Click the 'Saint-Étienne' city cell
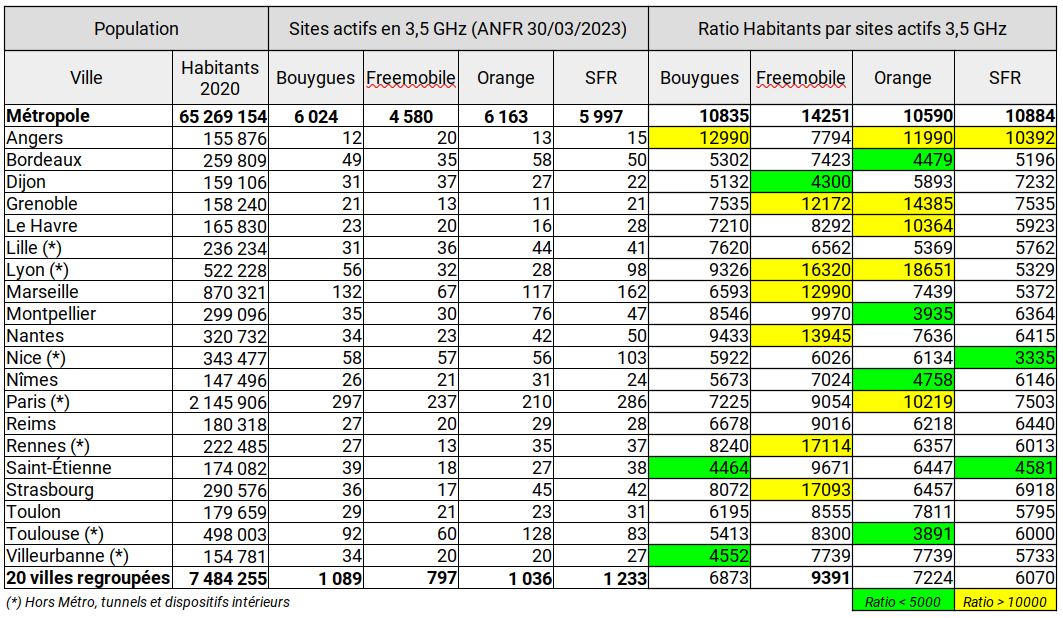The height and width of the screenshot is (618, 1063). pos(89,468)
